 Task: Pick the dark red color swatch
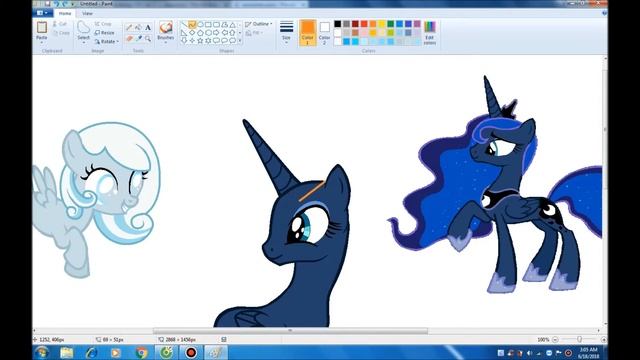click(x=355, y=24)
